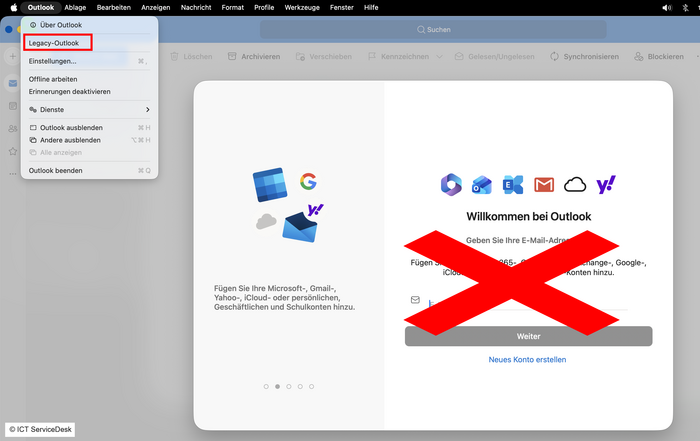Select the fifth onboarding page dot

pos(312,387)
